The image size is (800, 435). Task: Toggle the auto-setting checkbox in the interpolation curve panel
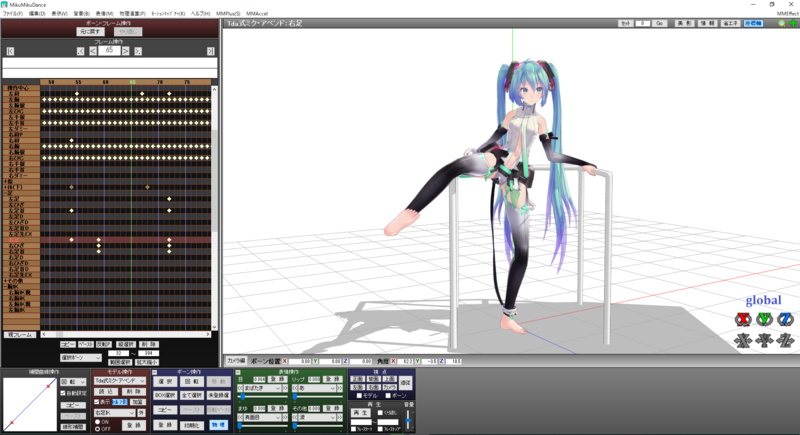click(63, 393)
